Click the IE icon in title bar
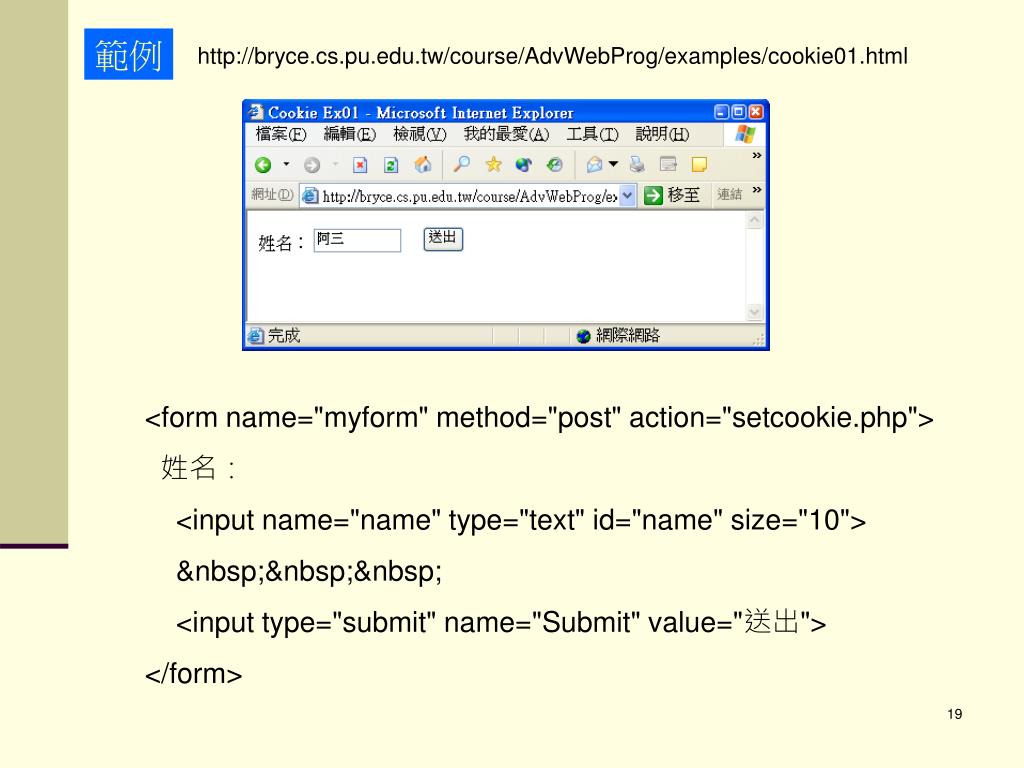 point(255,112)
